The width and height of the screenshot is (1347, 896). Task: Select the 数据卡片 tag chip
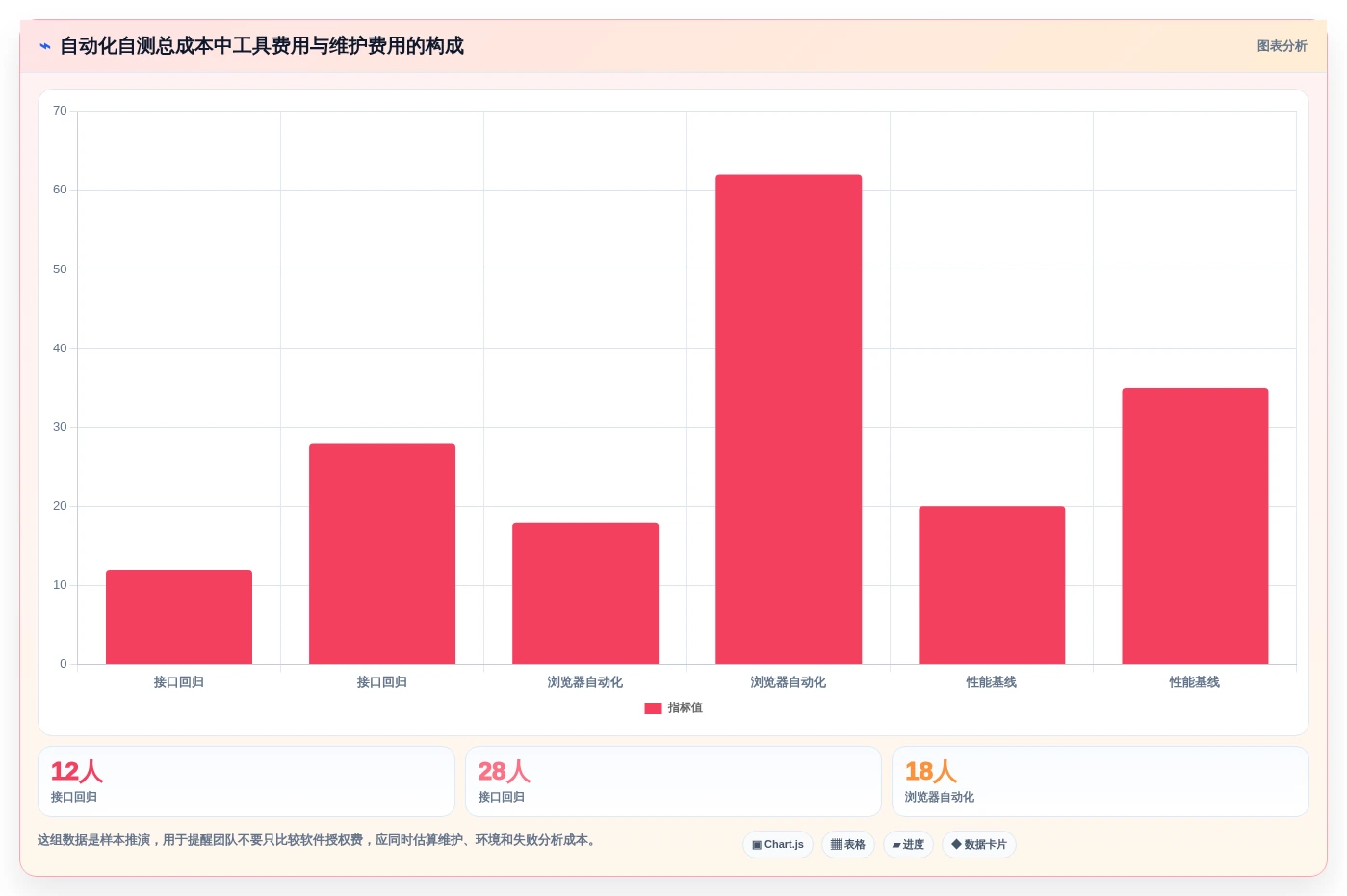click(x=978, y=845)
